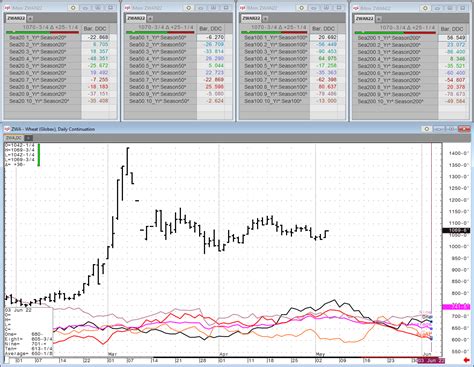
Task: Add a new tab next to ZWA,DC chart tab
Action: pos(29,138)
